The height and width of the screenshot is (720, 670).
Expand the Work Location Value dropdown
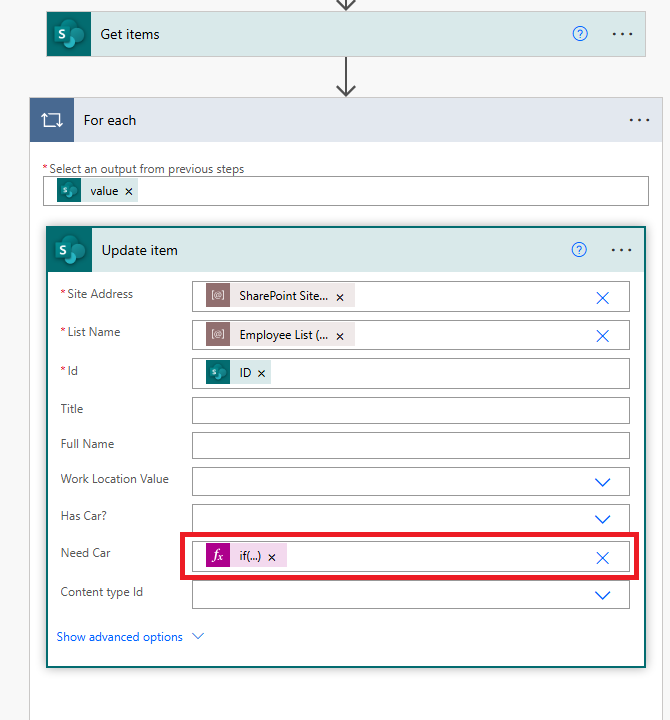pyautogui.click(x=602, y=482)
